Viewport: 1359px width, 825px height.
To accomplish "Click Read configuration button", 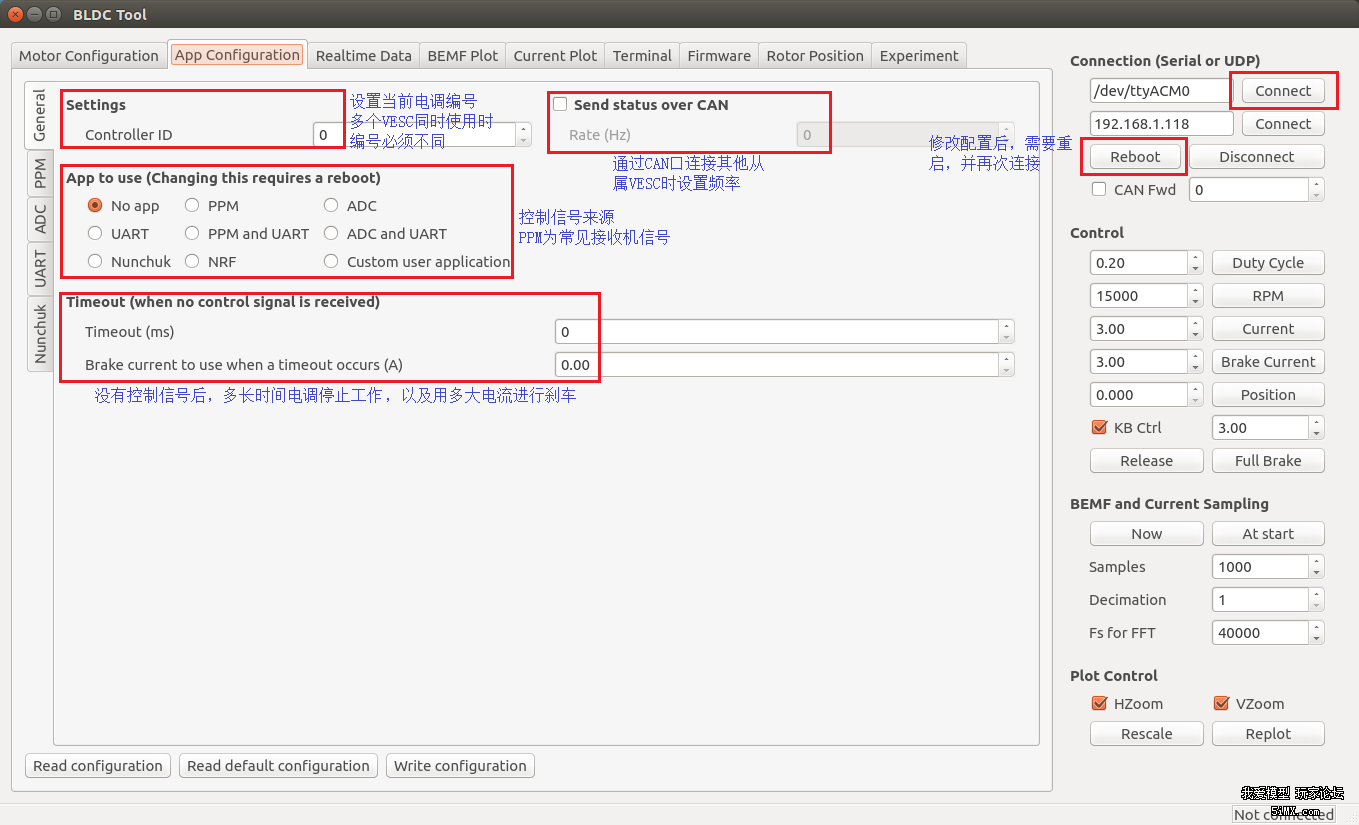I will click(98, 766).
